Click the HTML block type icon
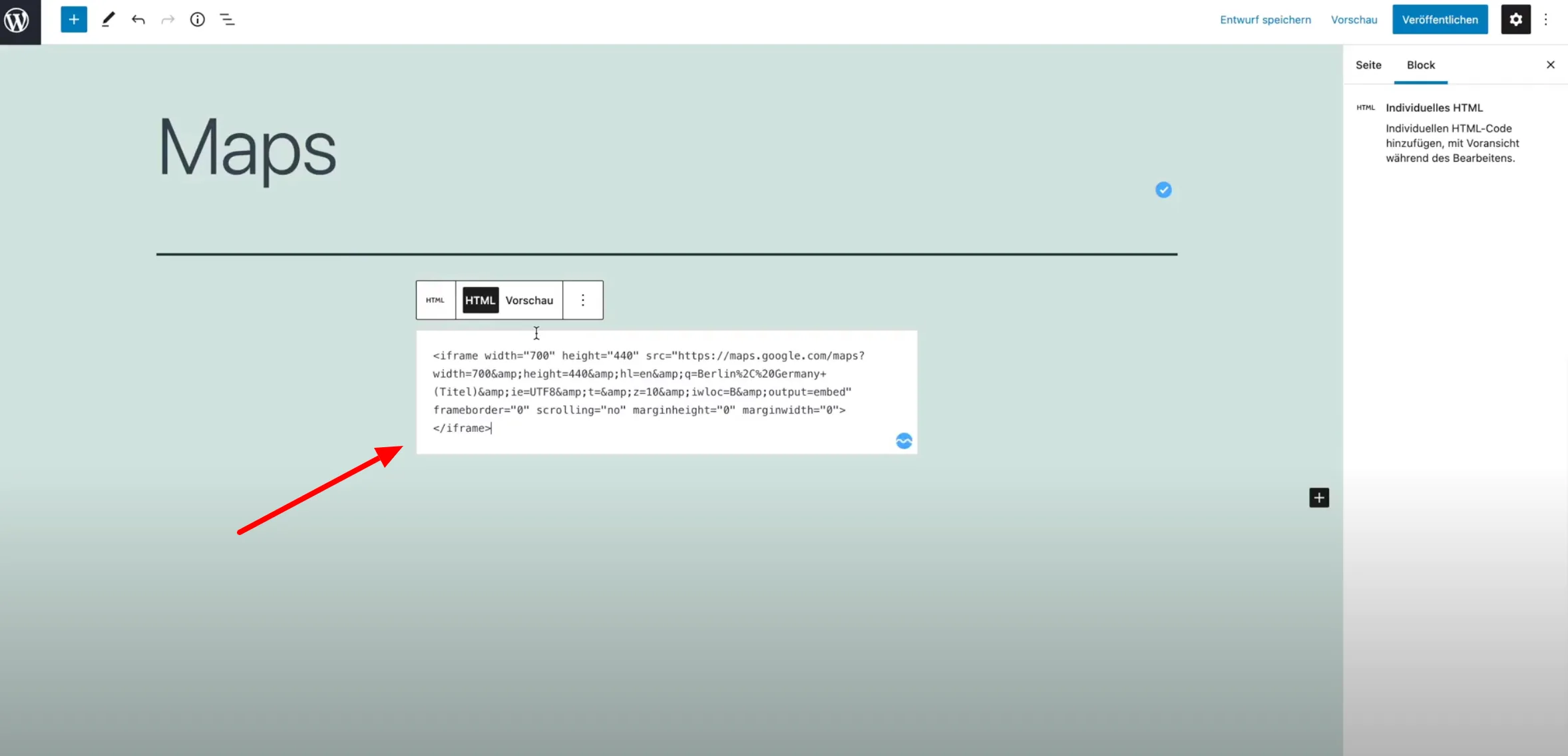 tap(435, 300)
